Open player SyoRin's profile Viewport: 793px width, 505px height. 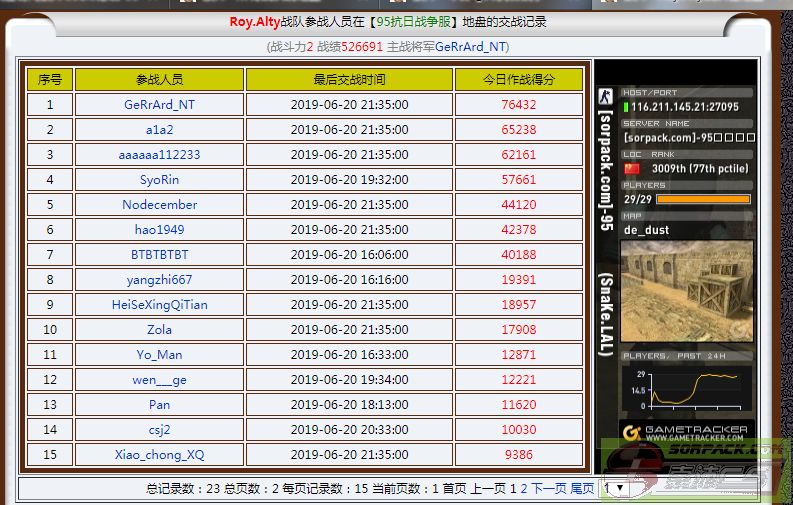(159, 180)
